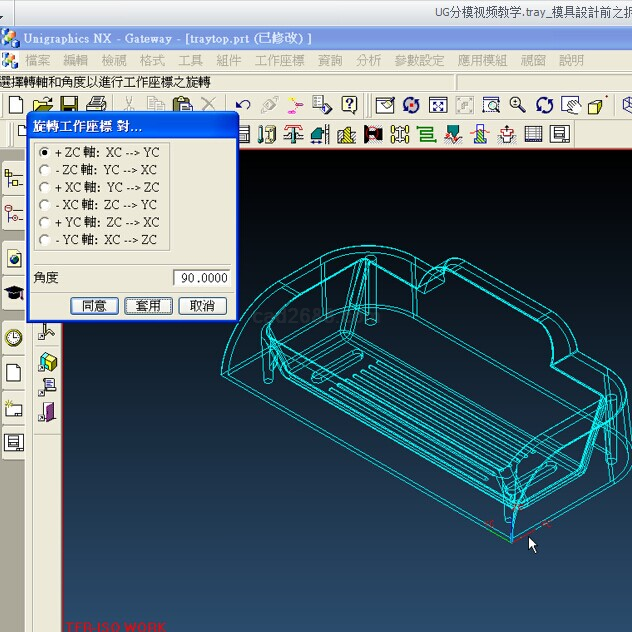Click the Fit view icon
The height and width of the screenshot is (632, 632).
tap(438, 105)
